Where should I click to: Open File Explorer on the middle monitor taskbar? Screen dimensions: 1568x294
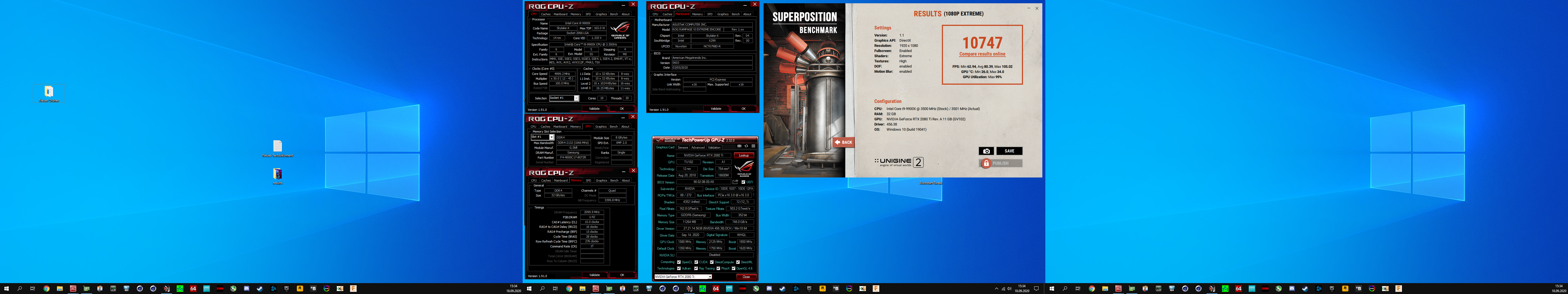tap(583, 289)
